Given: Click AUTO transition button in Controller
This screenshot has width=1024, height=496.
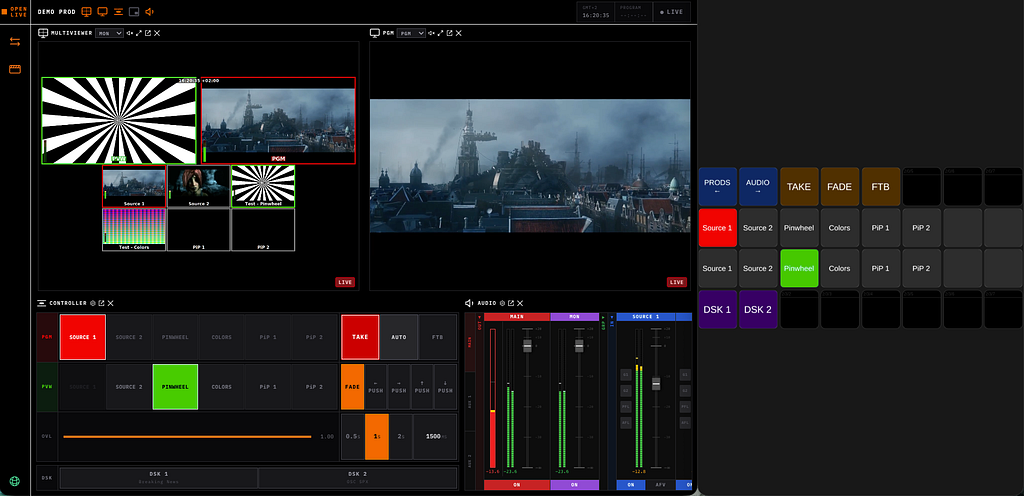Looking at the screenshot, I should 399,337.
